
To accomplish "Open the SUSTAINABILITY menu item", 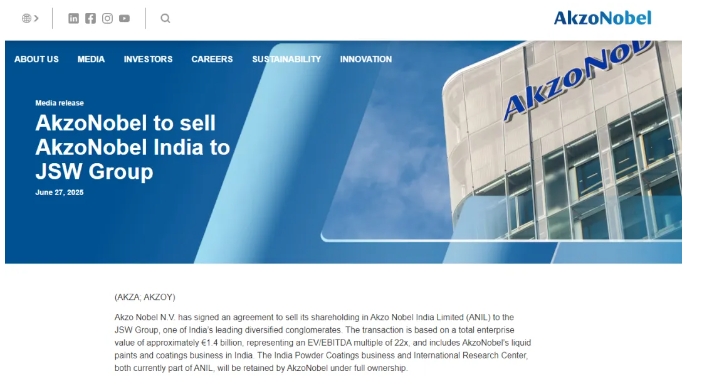I will 287,59.
